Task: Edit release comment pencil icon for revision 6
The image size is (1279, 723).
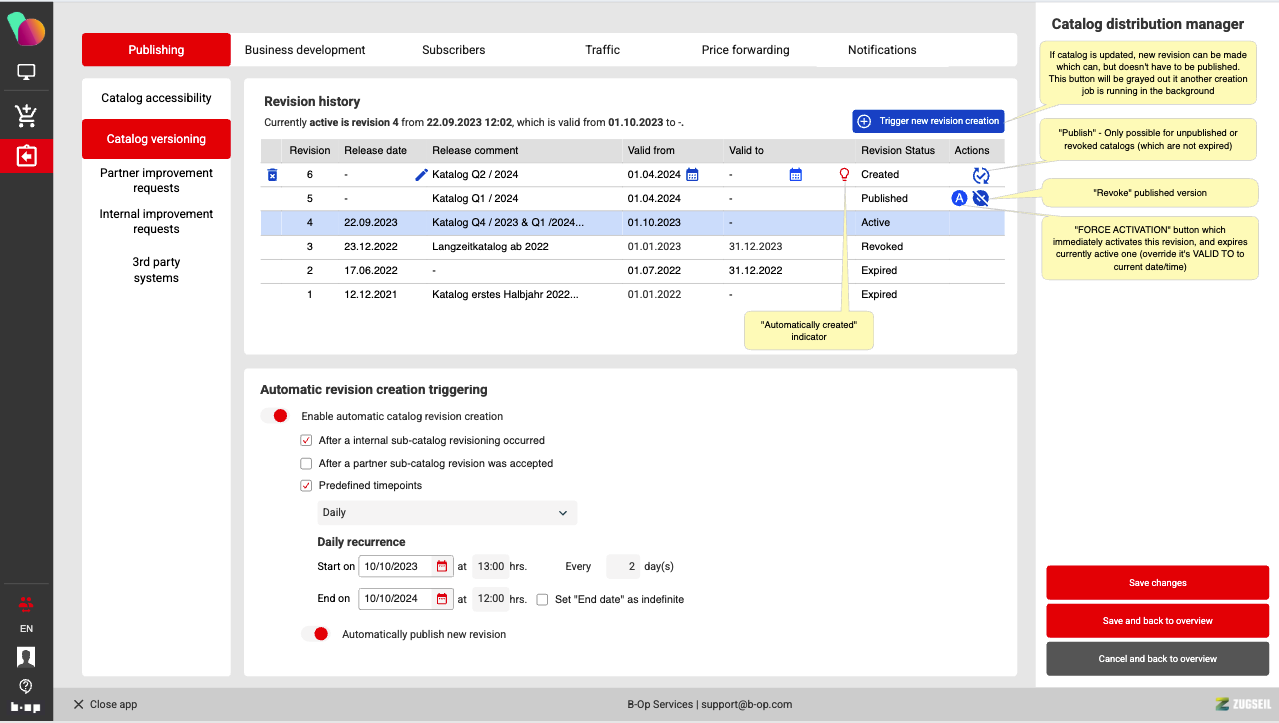Action: (x=421, y=175)
